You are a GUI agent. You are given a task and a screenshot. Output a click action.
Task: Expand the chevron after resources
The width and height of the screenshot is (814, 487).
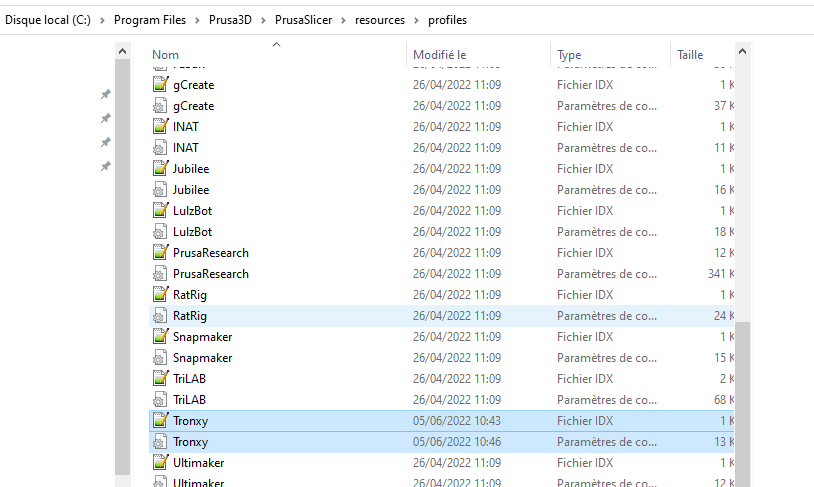click(416, 20)
